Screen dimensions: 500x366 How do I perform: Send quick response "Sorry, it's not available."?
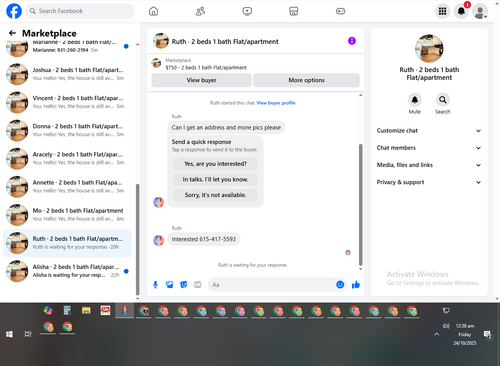[215, 195]
